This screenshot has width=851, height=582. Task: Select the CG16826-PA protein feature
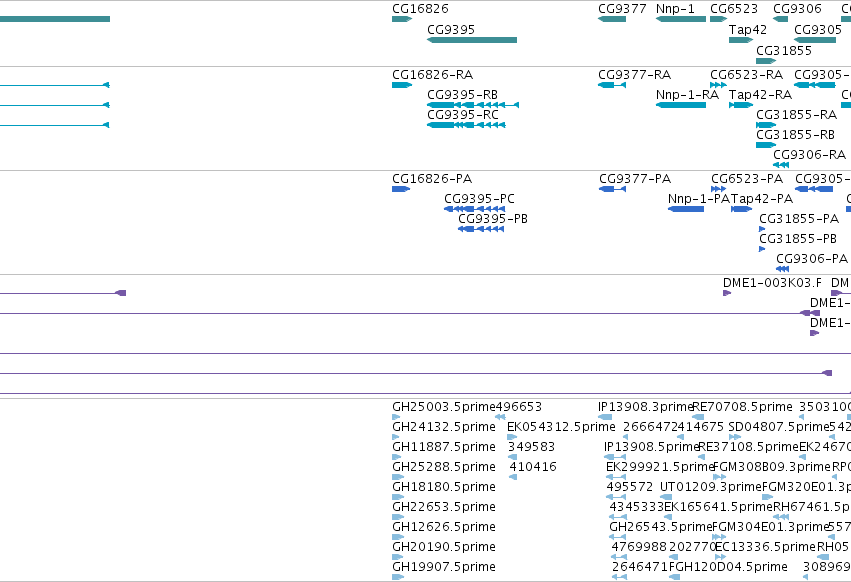401,189
